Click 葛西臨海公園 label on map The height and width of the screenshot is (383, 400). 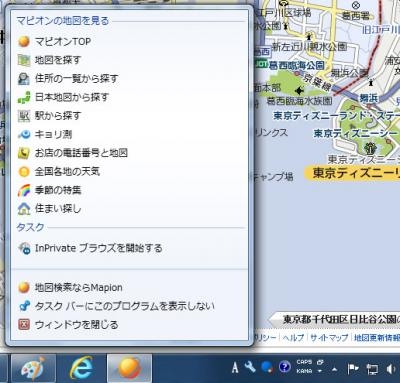(x=297, y=65)
